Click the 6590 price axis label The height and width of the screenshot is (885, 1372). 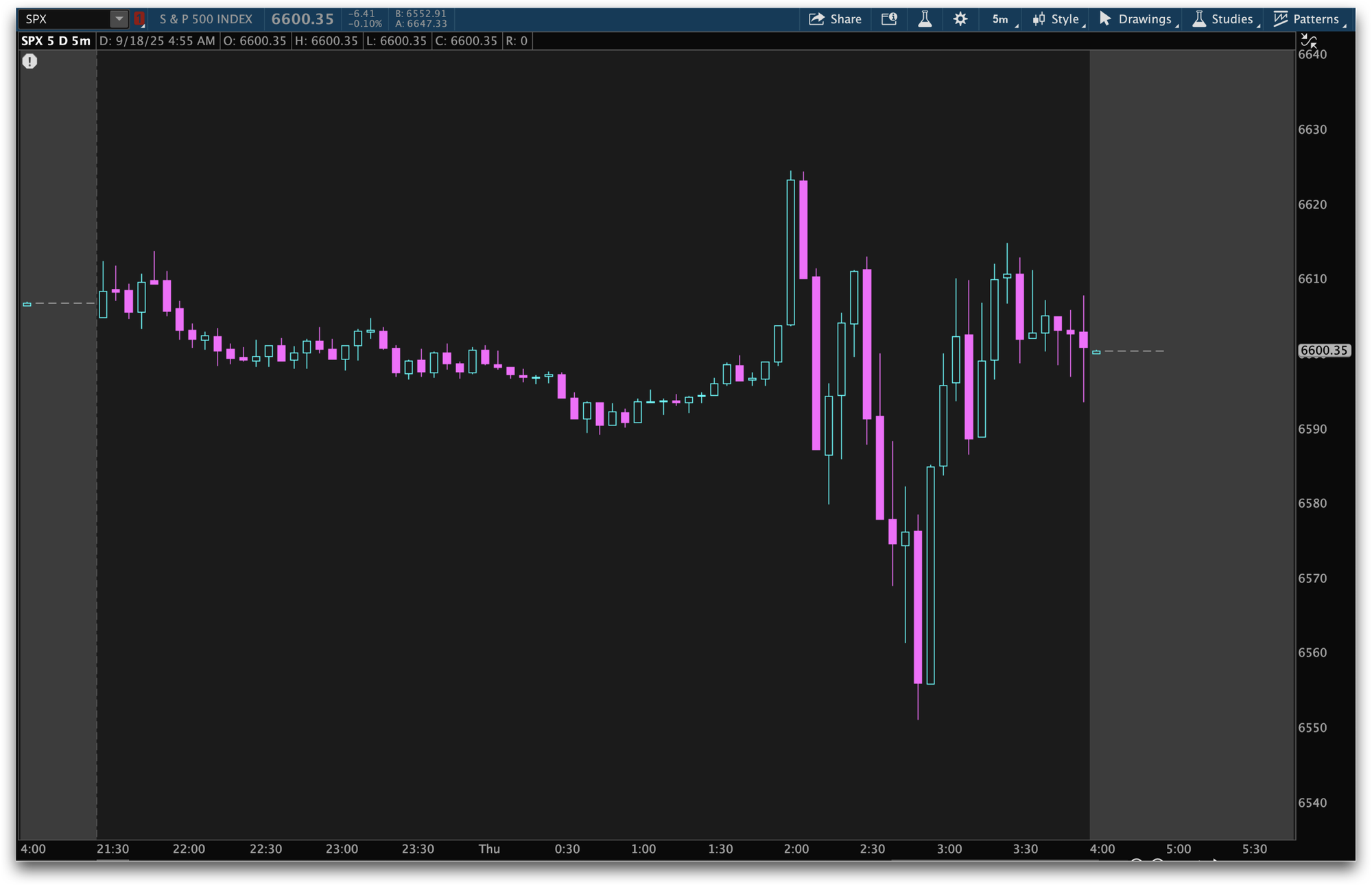click(1312, 429)
